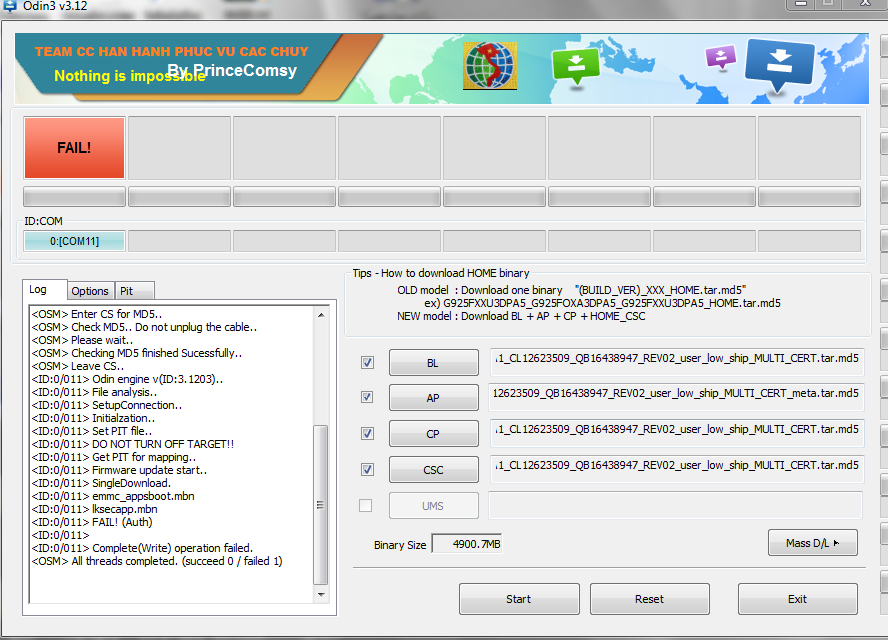Click the Binary Size value field

[x=467, y=544]
